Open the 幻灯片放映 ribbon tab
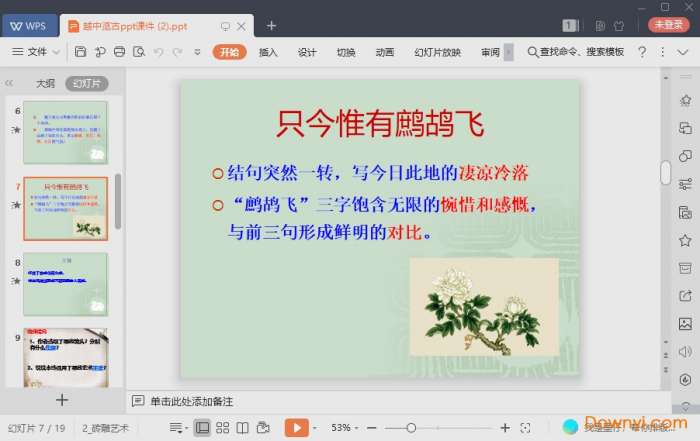This screenshot has height=441, width=700. click(437, 52)
